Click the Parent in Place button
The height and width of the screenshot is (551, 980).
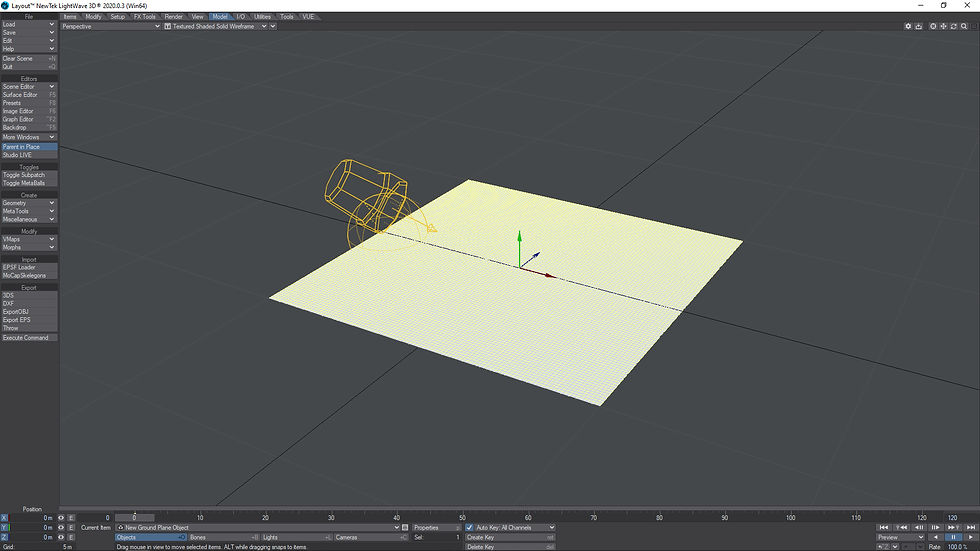pos(29,147)
